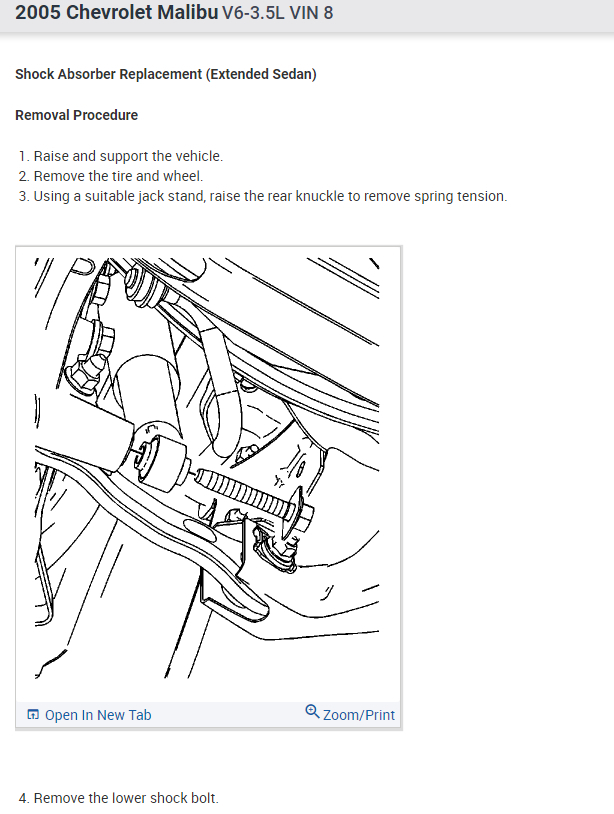The height and width of the screenshot is (814, 614).
Task: Click the 2005 Chevrolet Malibu title
Action: click(117, 12)
